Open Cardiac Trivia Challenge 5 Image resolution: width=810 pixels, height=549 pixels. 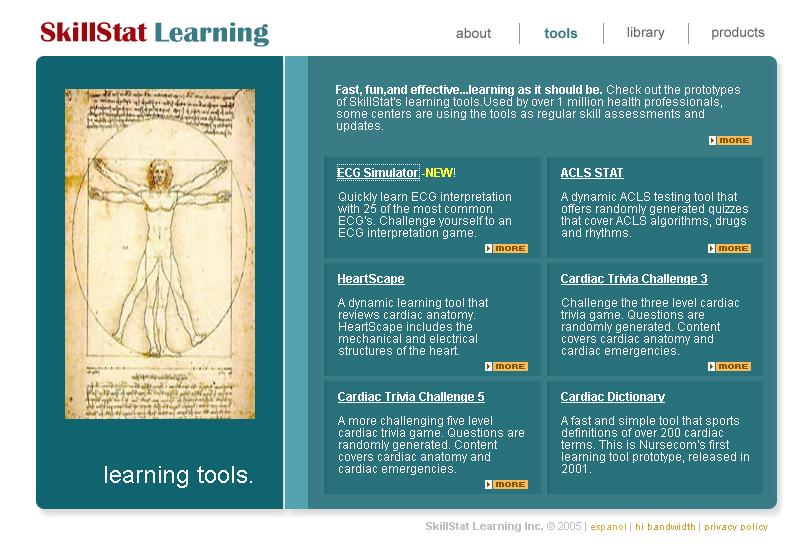click(x=411, y=397)
